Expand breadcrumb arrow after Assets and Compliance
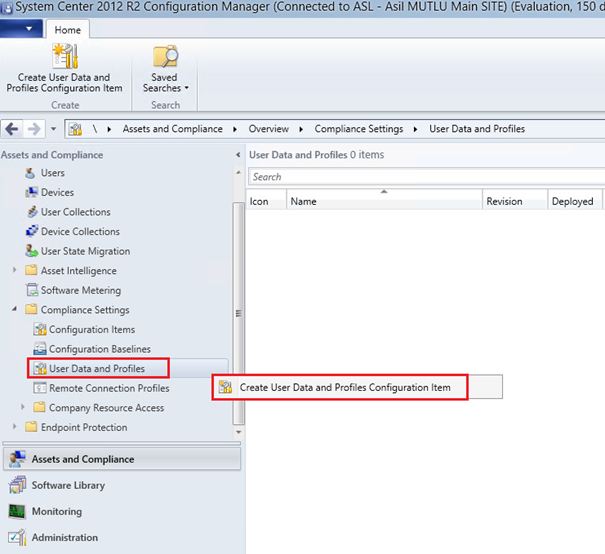This screenshot has height=554, width=605. coord(235,129)
